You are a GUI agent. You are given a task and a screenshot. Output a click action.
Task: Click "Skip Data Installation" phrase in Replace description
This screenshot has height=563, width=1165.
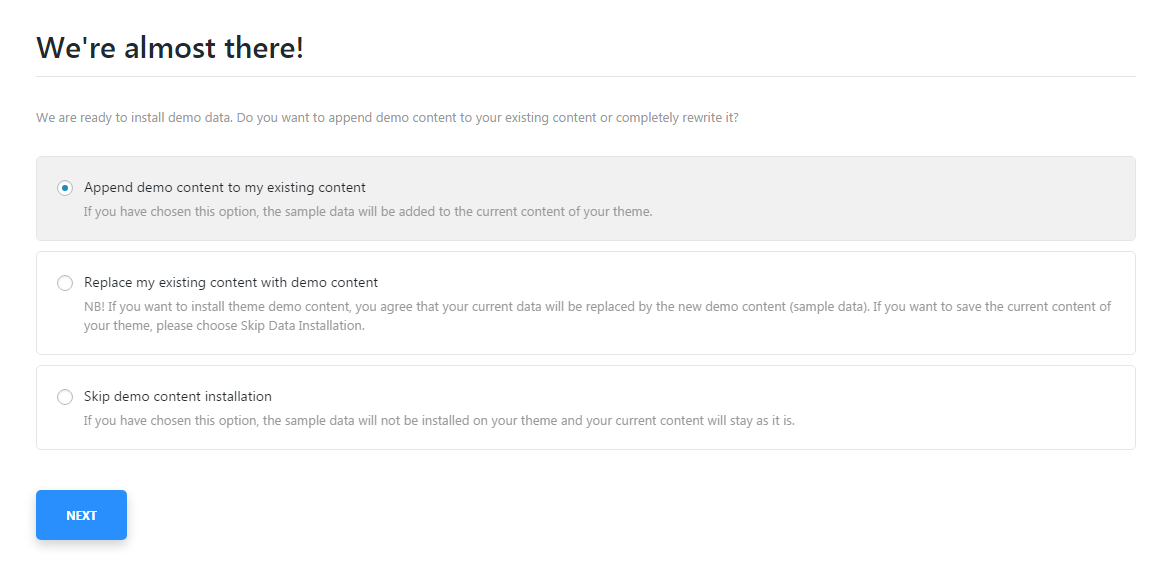[301, 326]
